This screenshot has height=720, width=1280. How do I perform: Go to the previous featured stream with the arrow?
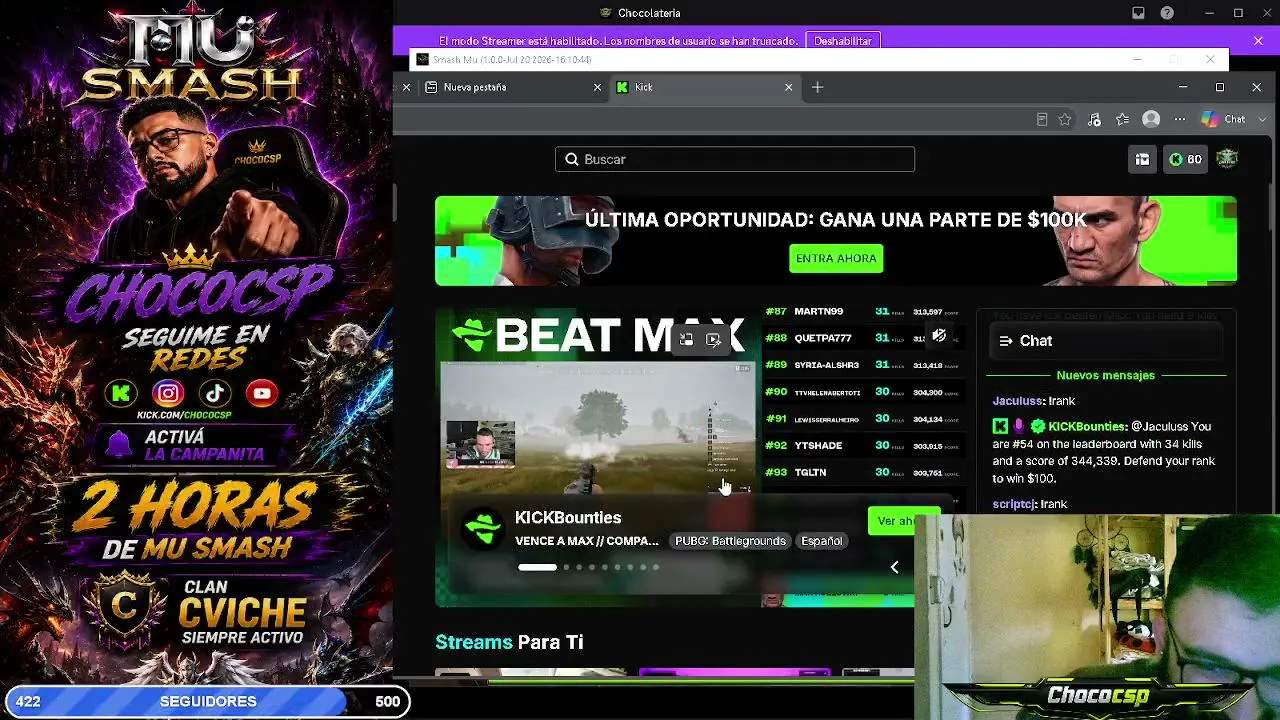894,567
